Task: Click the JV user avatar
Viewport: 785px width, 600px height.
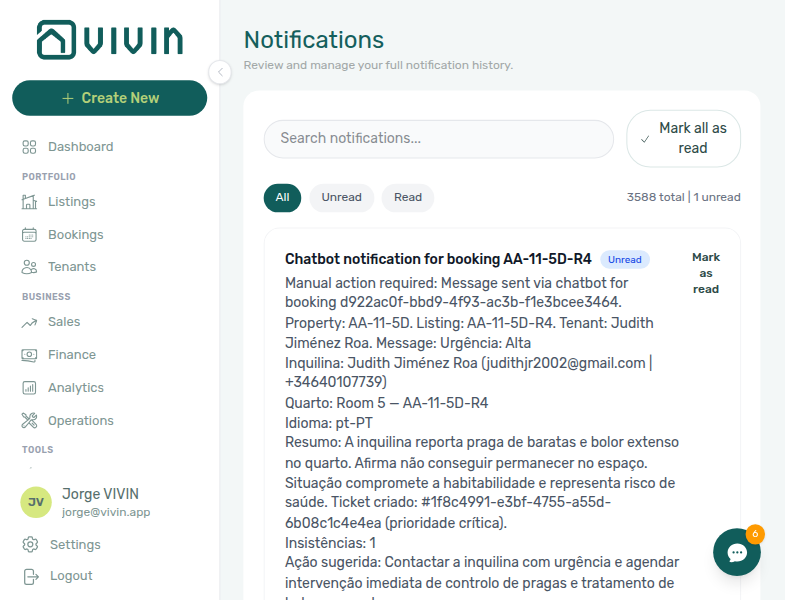Action: (36, 502)
